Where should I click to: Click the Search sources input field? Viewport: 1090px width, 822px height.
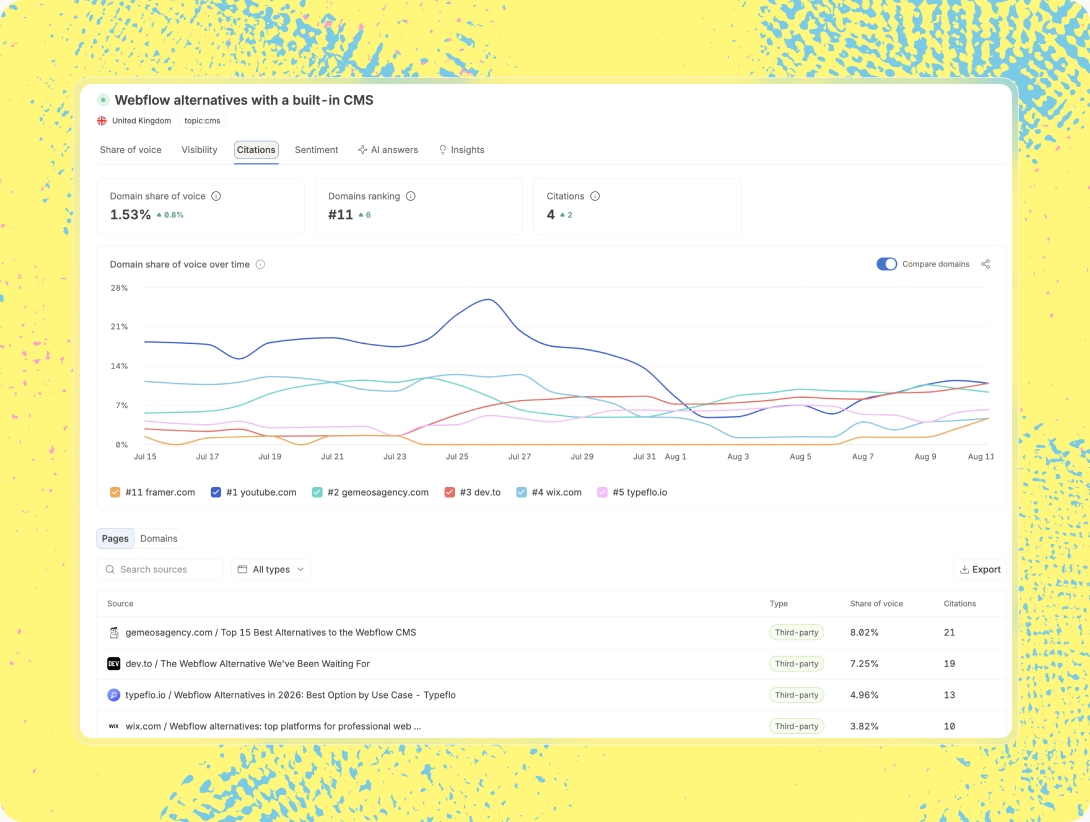tap(161, 570)
